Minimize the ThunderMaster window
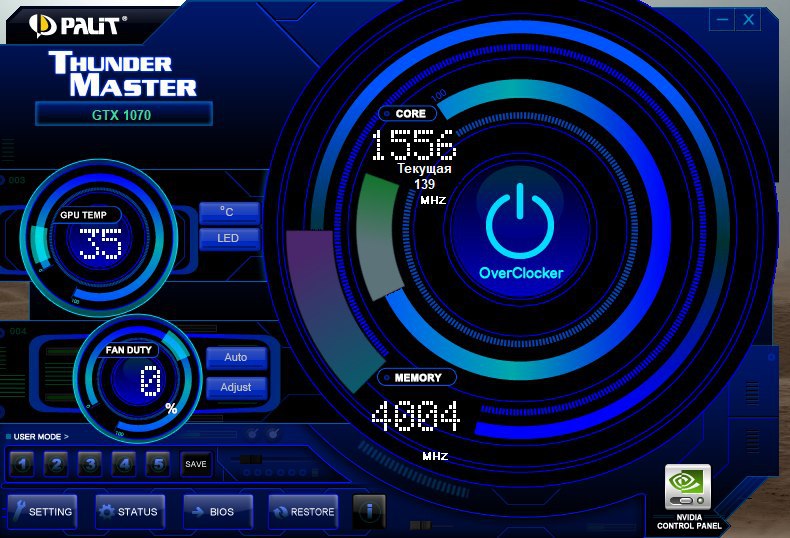Image resolution: width=790 pixels, height=538 pixels. (722, 20)
